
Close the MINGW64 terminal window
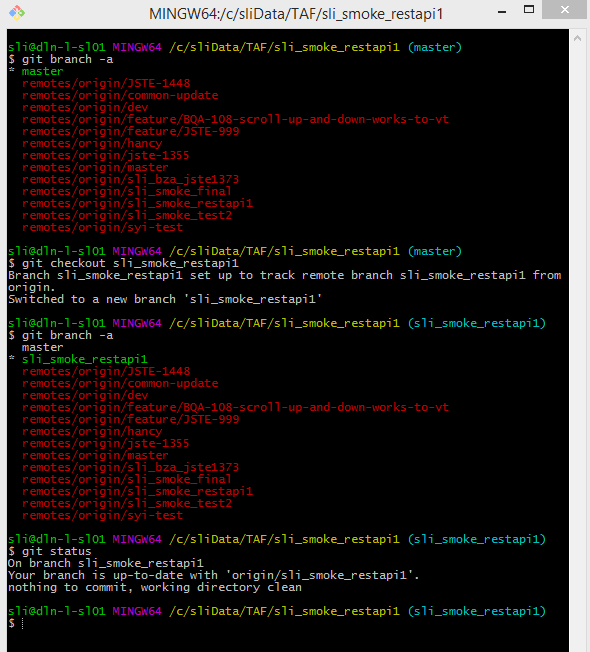coord(564,10)
